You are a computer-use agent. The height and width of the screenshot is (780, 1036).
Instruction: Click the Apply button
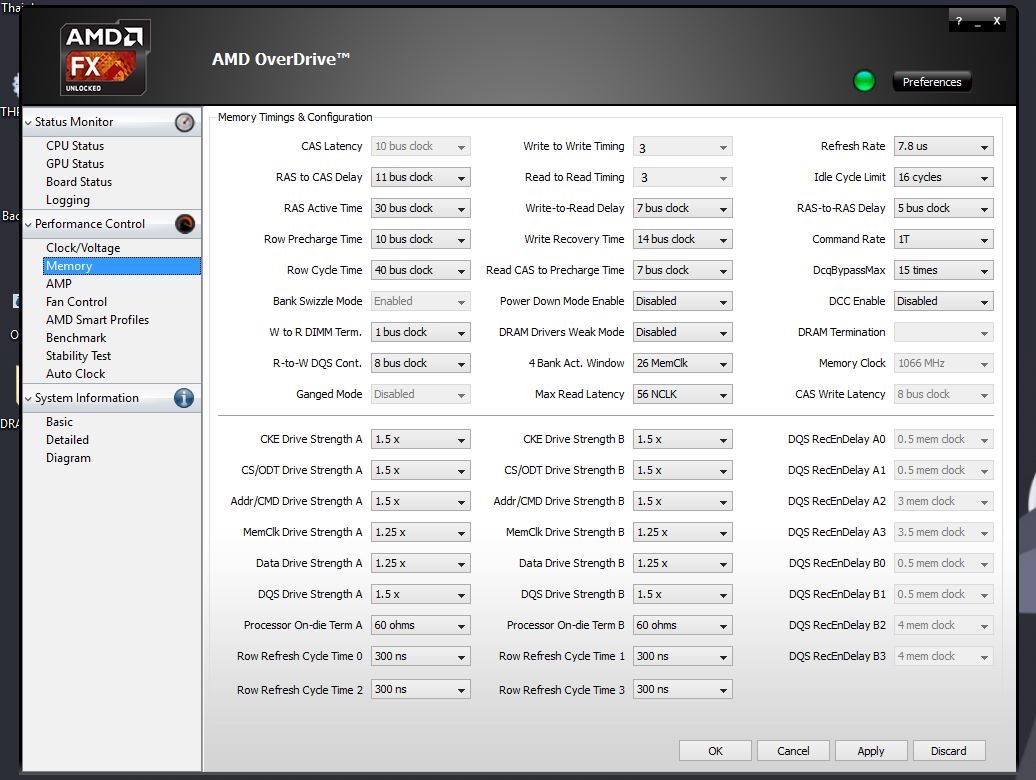tap(871, 751)
